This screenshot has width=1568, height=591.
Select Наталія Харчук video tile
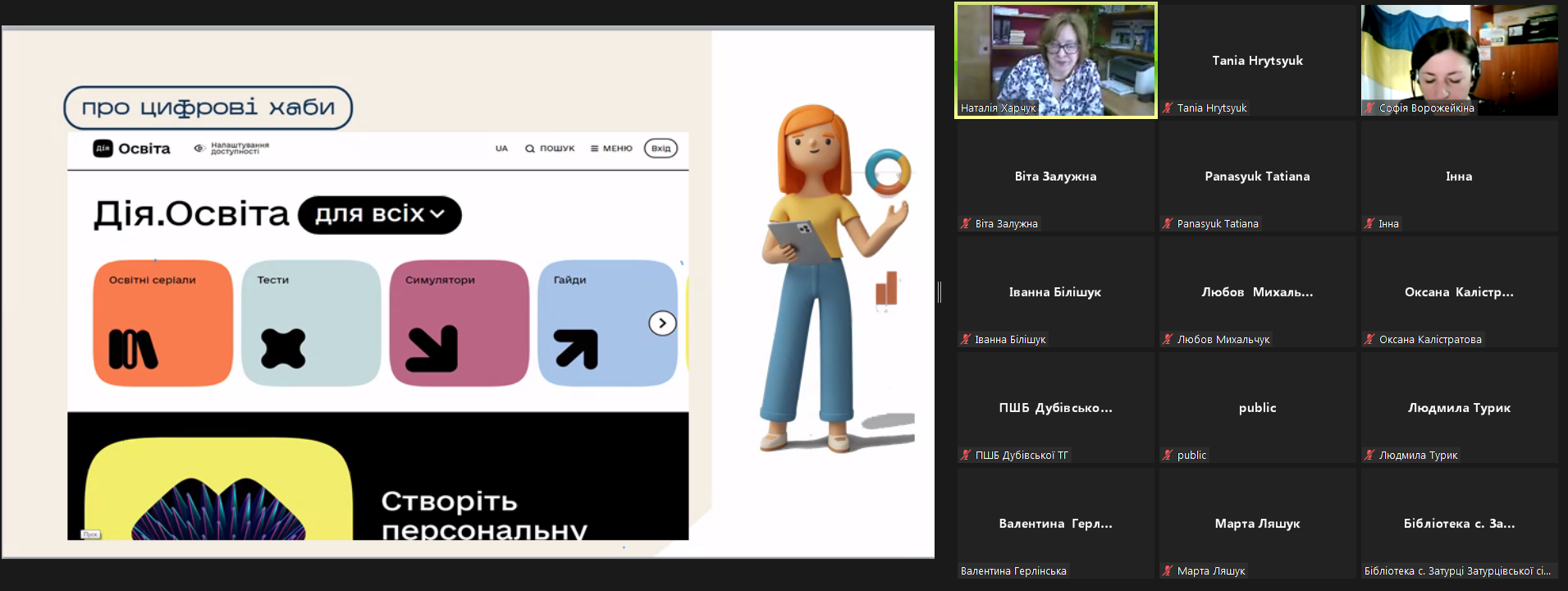click(1056, 60)
